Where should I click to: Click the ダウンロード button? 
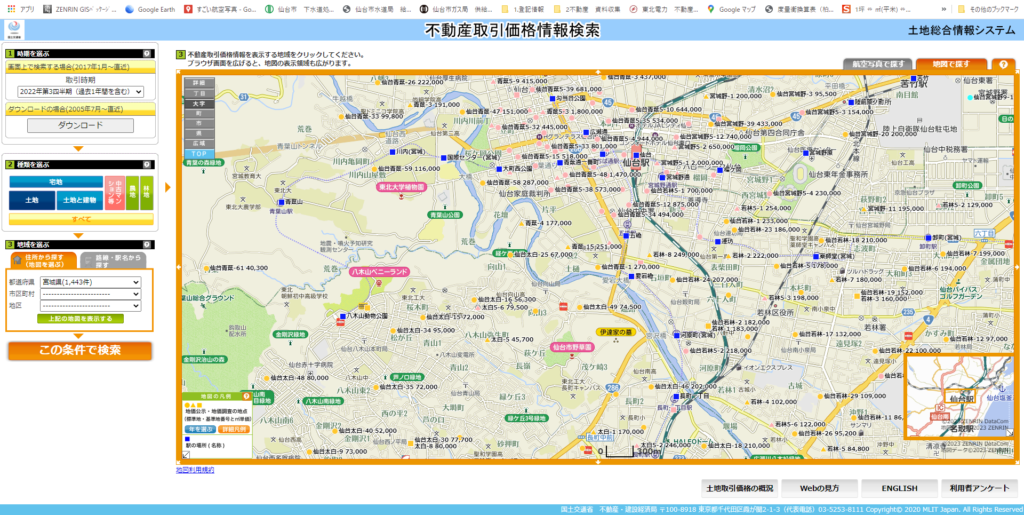(x=80, y=125)
